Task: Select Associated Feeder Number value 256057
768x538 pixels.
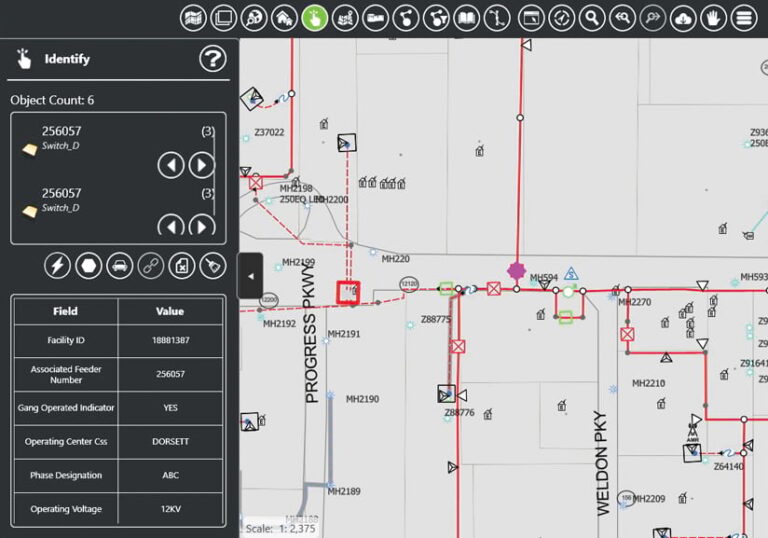Action: pyautogui.click(x=170, y=374)
